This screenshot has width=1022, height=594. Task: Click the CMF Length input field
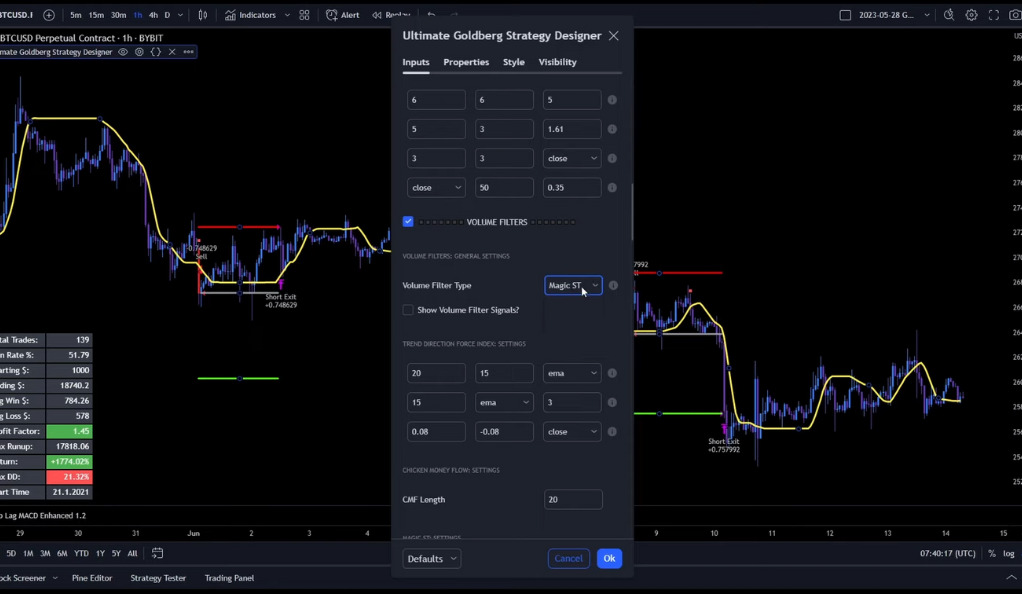point(573,499)
